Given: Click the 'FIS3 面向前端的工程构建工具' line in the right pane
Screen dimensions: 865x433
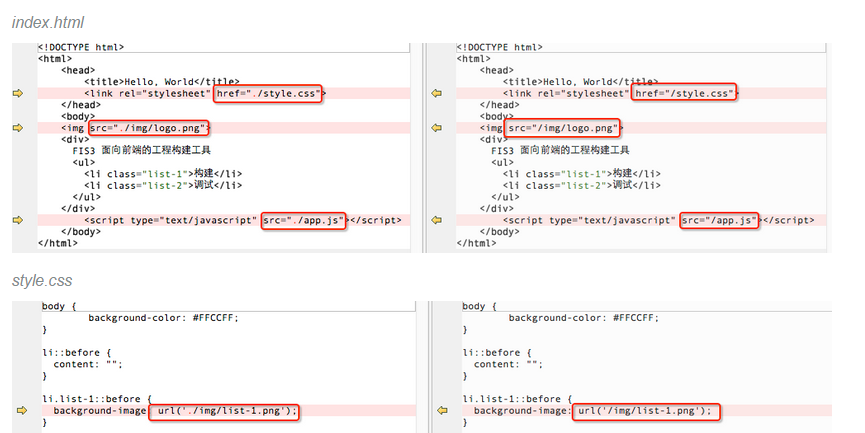Looking at the screenshot, I should (560, 150).
